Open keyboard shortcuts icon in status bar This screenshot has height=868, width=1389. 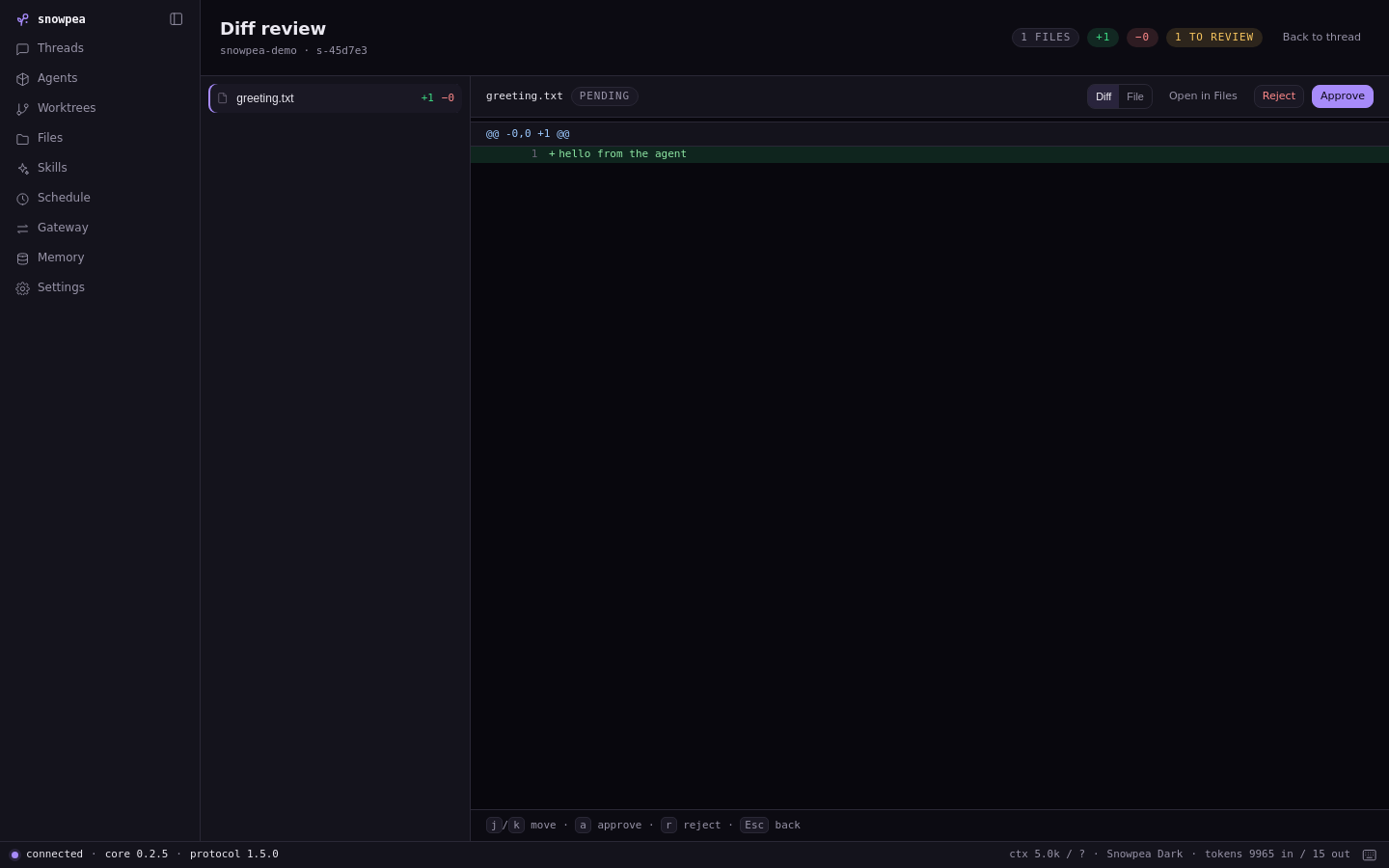point(1369,854)
